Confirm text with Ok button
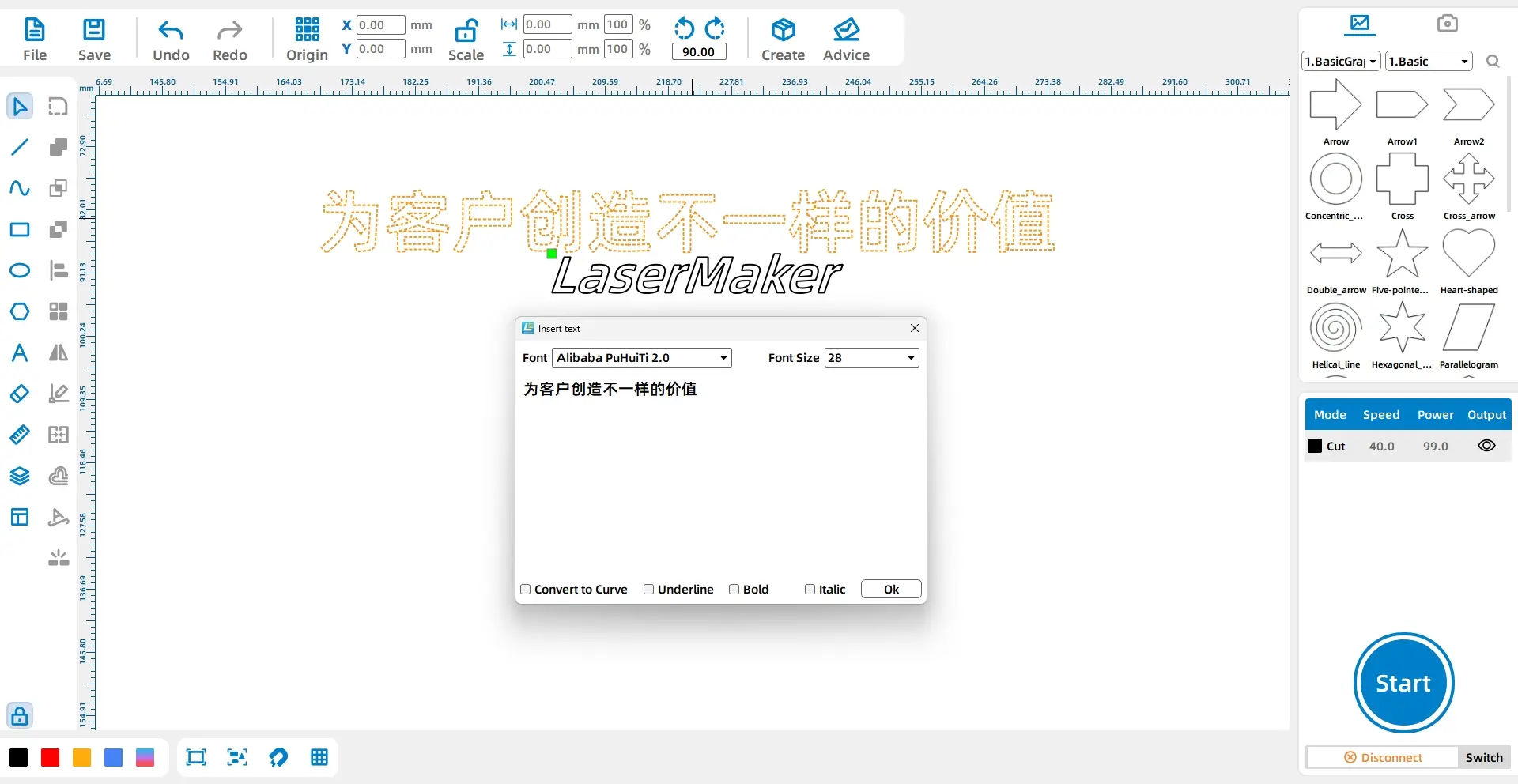The width and height of the screenshot is (1518, 784). (x=891, y=590)
